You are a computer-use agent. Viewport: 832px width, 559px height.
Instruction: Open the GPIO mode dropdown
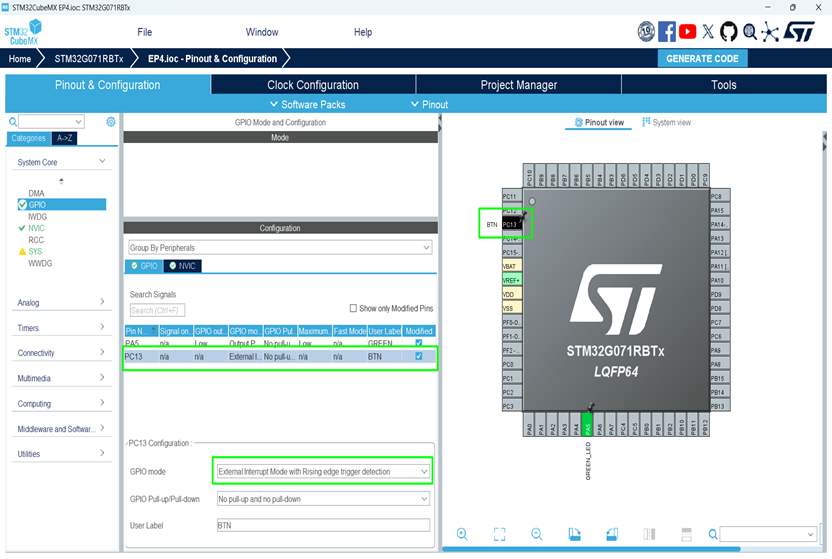(323, 471)
